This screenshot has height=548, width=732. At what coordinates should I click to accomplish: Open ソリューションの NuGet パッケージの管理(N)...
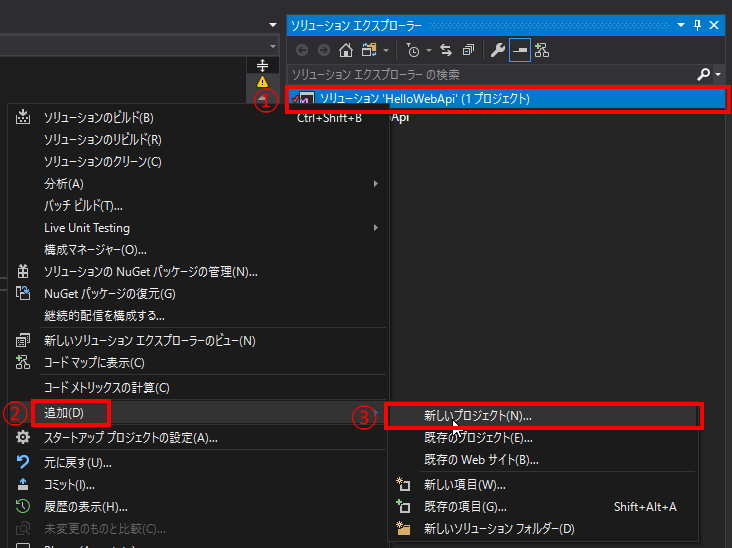[198, 272]
